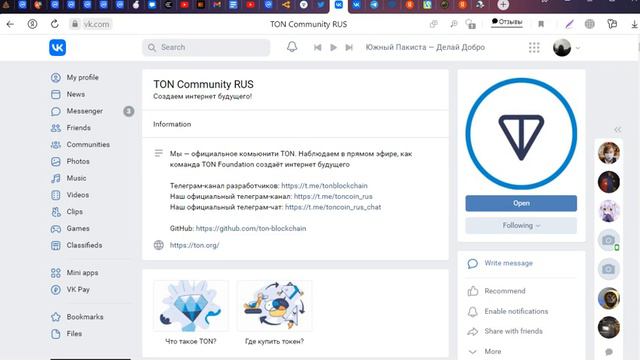Open the chat bubble icon at bottom right
640x360 pixels.
click(609, 351)
